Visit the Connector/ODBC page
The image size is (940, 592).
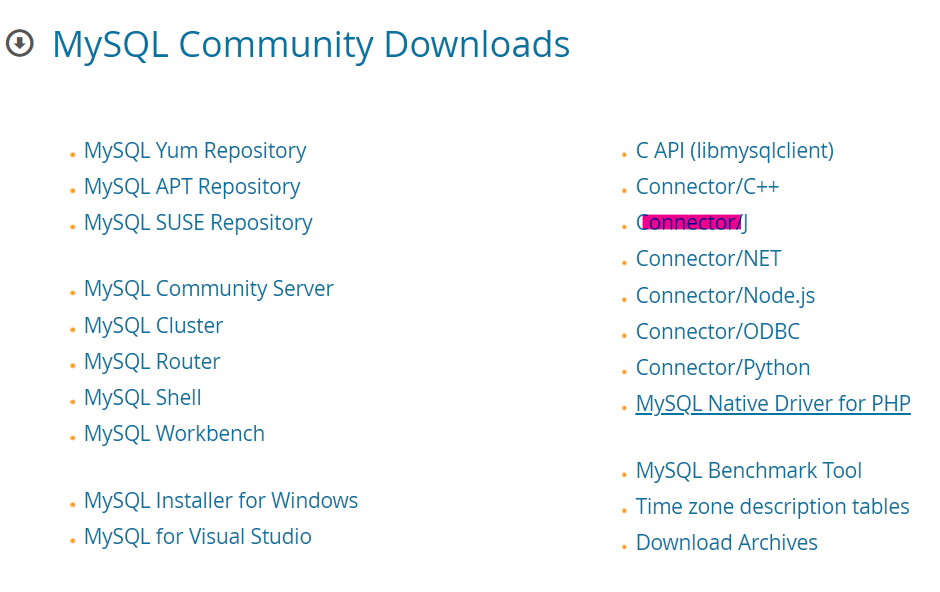pyautogui.click(x=718, y=331)
